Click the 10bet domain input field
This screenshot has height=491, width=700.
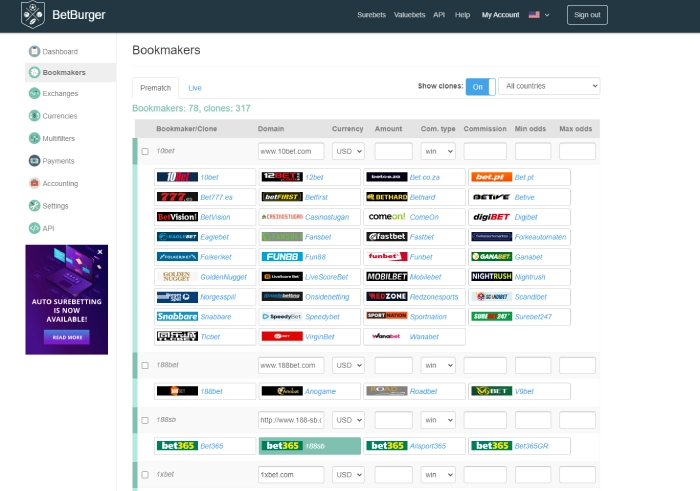291,151
